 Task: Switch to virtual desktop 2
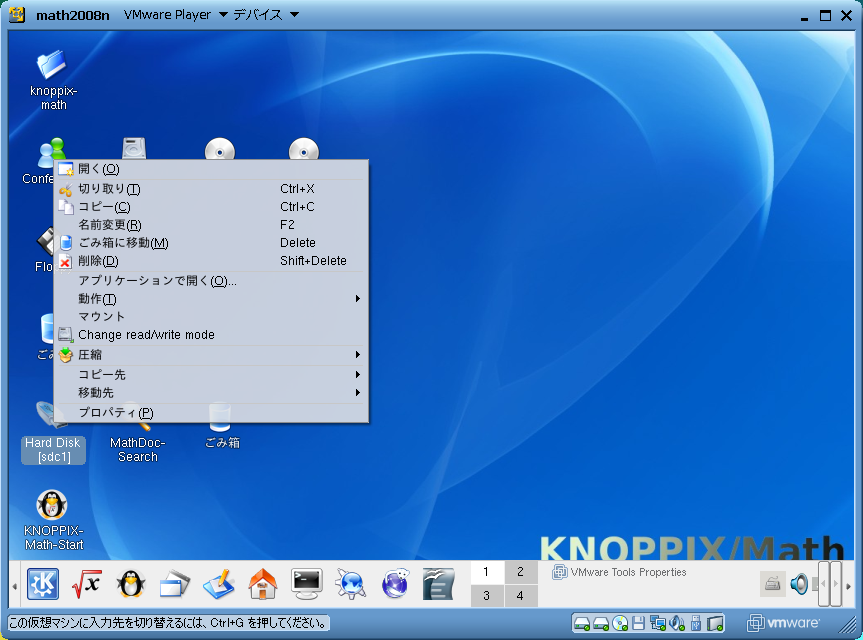click(x=520, y=572)
